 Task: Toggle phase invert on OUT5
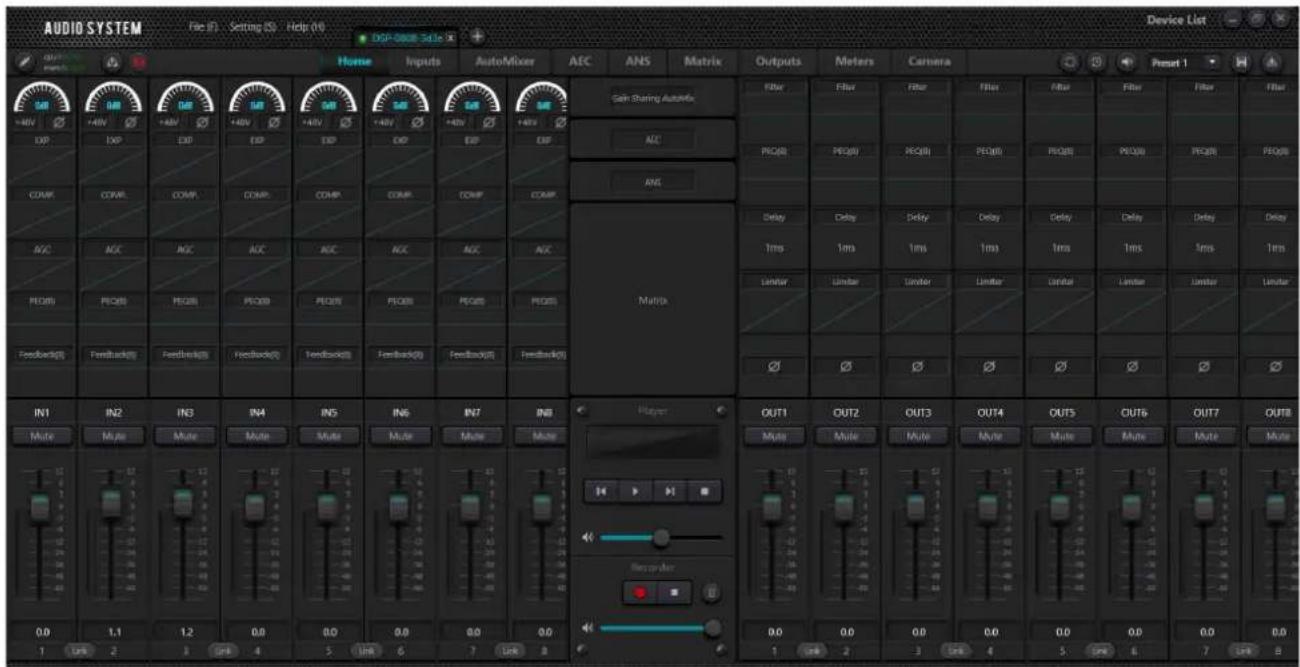pyautogui.click(x=1061, y=367)
